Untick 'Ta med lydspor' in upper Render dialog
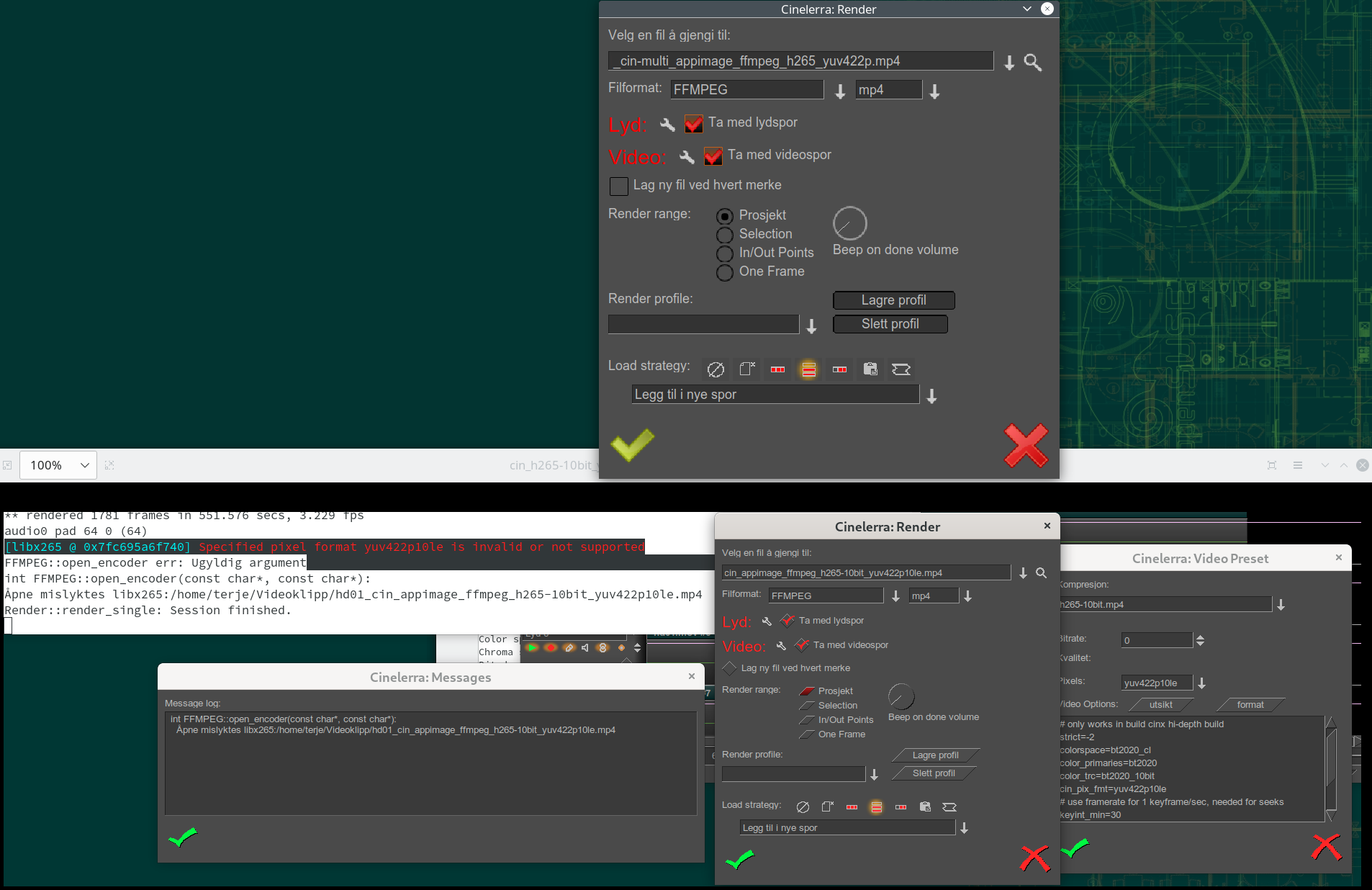Screen dimensions: 1372x890 pos(694,124)
